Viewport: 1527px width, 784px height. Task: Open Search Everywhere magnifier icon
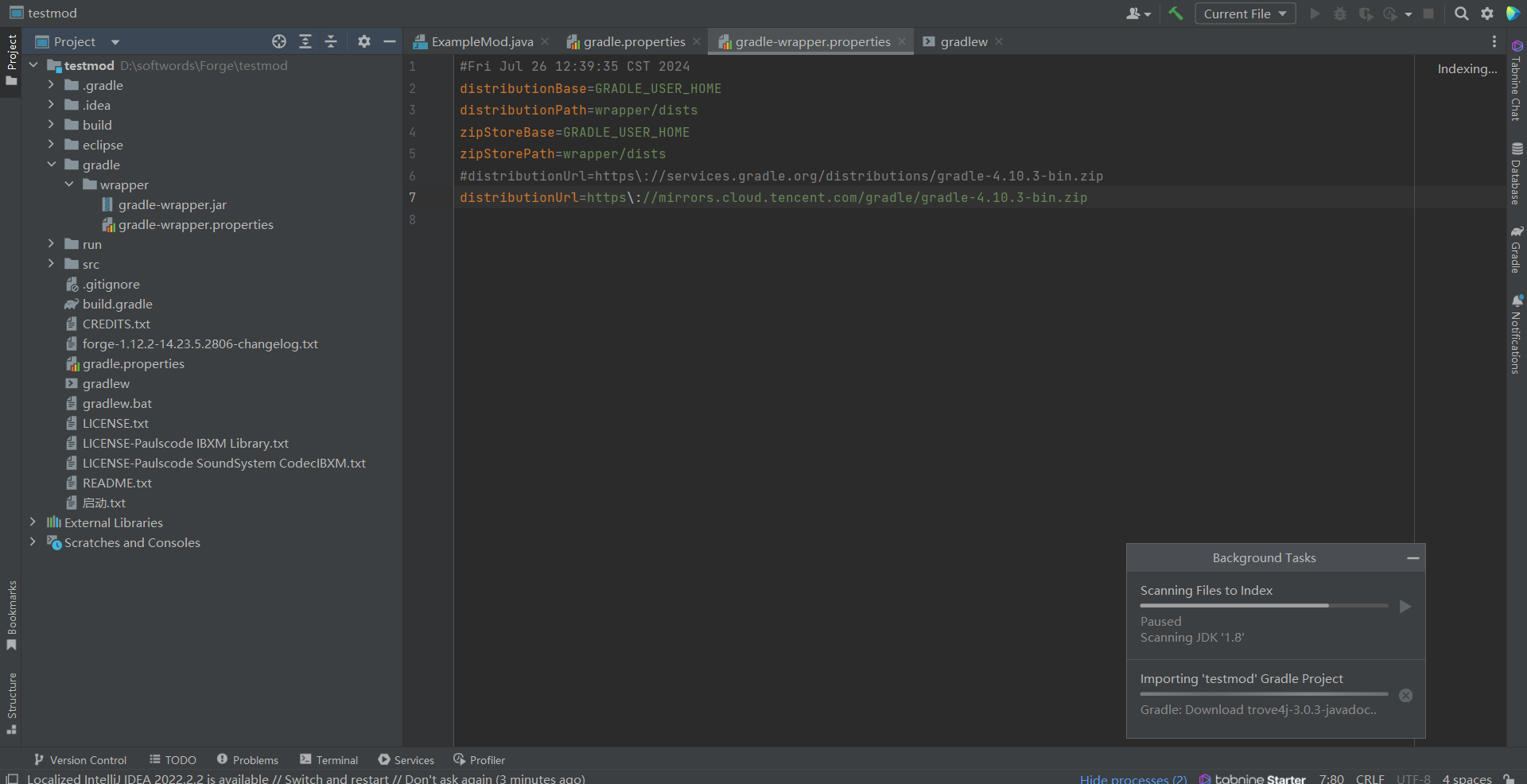[x=1461, y=14]
